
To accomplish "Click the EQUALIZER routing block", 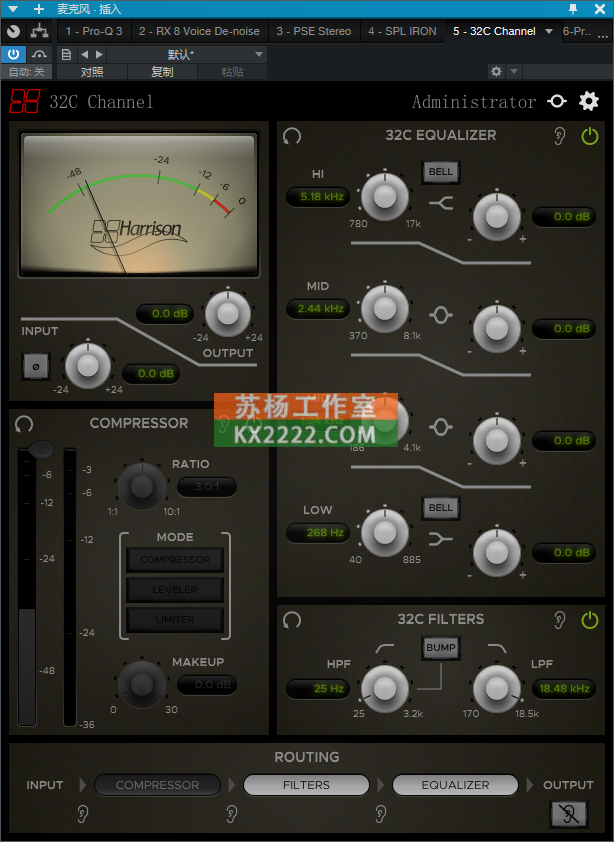I will coord(455,785).
